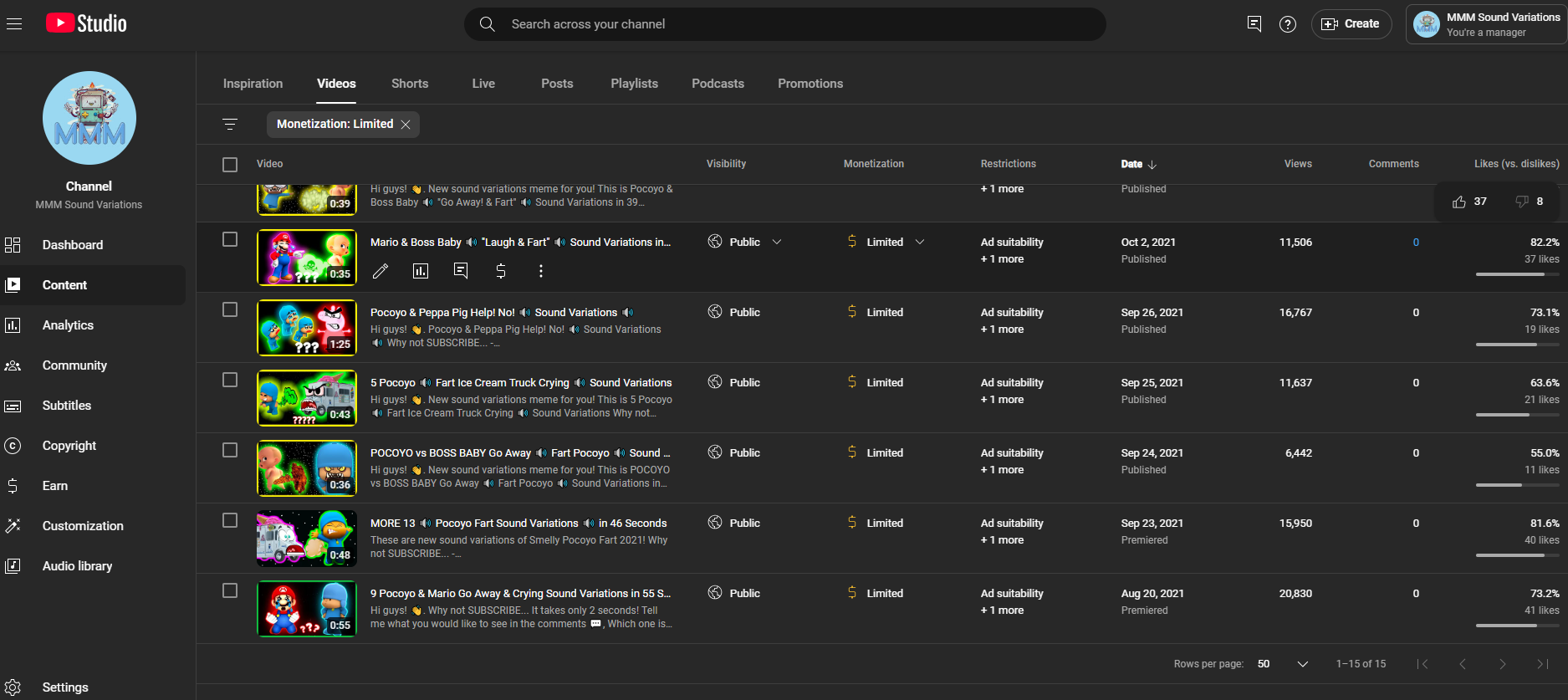Screen dimensions: 1568x700
Task: Open the POCOYO vs BOSS BABY Go Away title
Action: pos(520,453)
